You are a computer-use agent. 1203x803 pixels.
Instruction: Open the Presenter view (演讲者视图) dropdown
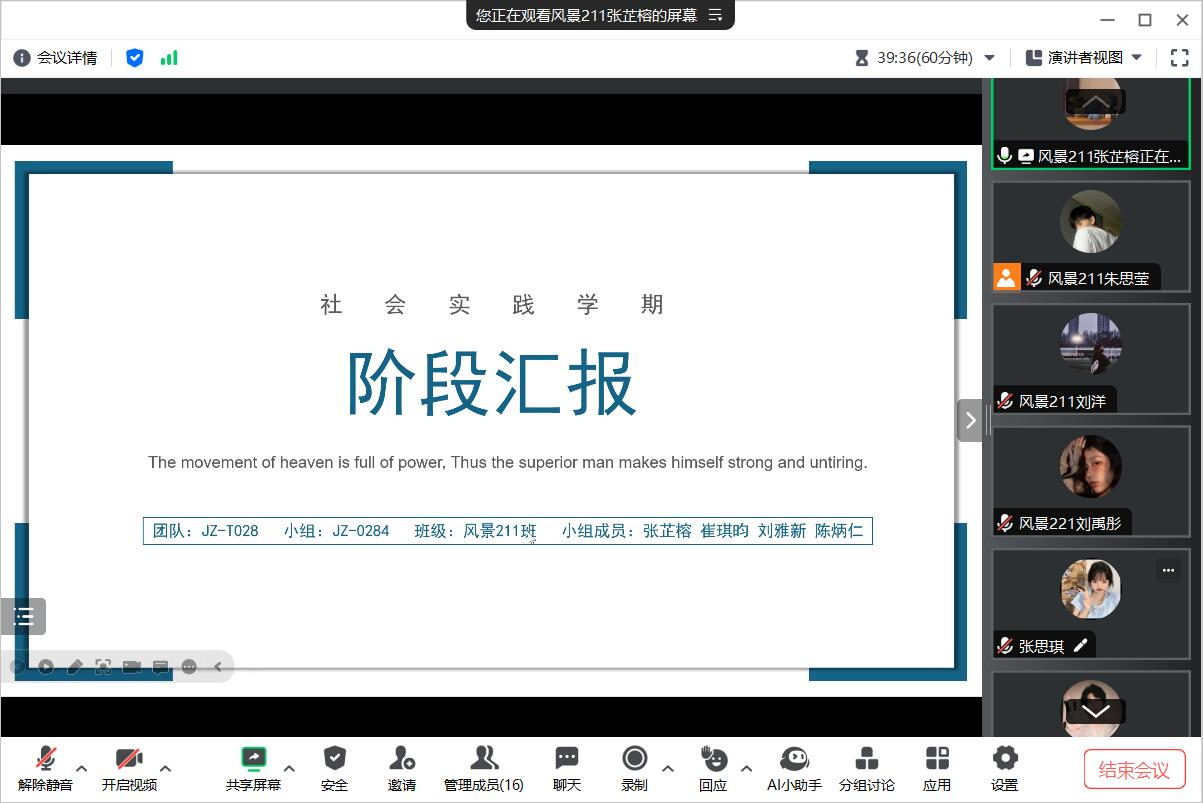1084,58
